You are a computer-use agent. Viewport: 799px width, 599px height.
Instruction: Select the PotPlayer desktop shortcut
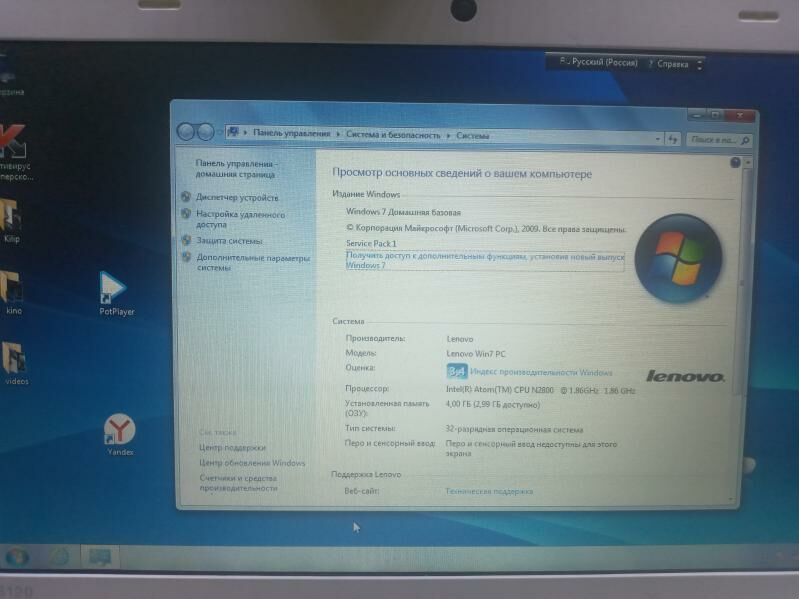[x=116, y=294]
